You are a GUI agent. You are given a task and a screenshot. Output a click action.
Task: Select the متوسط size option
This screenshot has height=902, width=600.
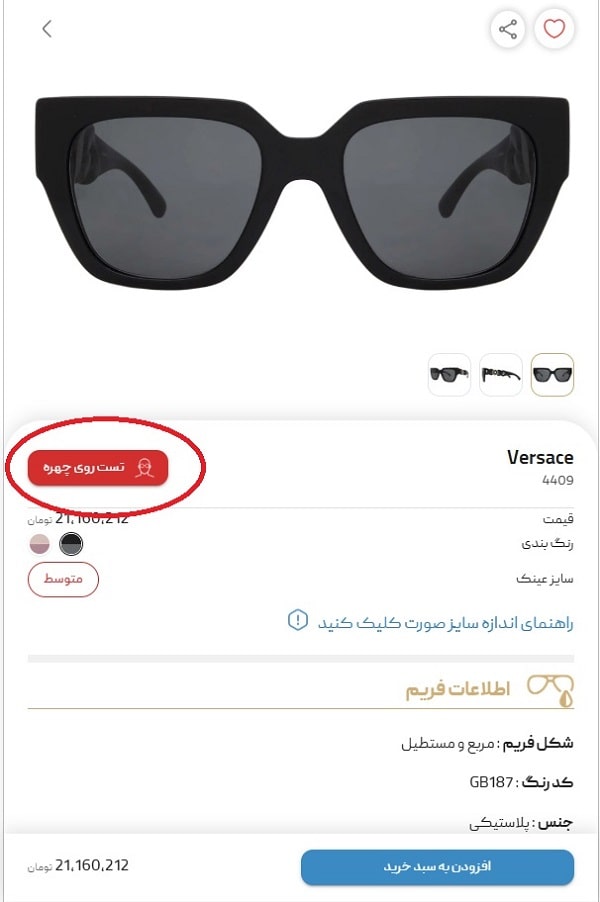63,579
